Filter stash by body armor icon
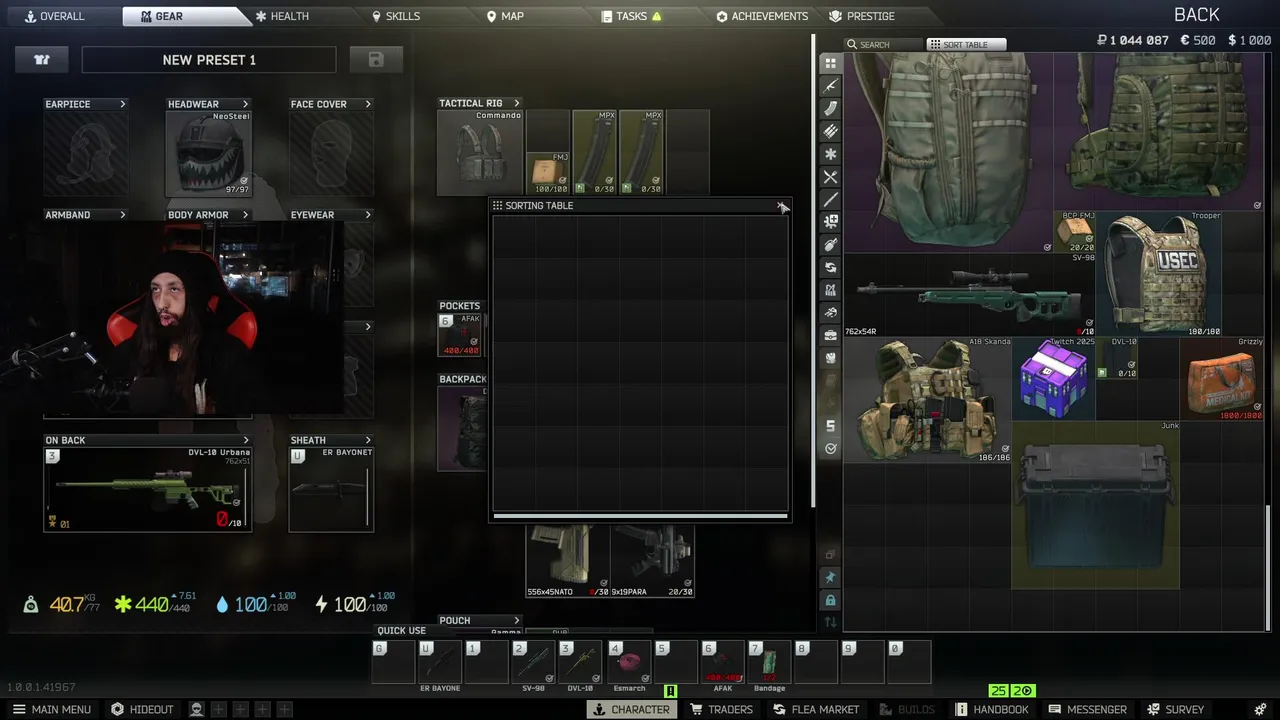The height and width of the screenshot is (720, 1280). [x=830, y=358]
